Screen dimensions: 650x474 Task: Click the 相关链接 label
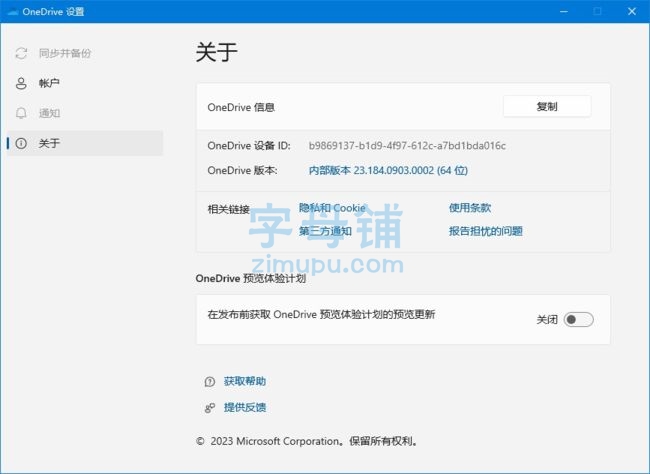(228, 209)
